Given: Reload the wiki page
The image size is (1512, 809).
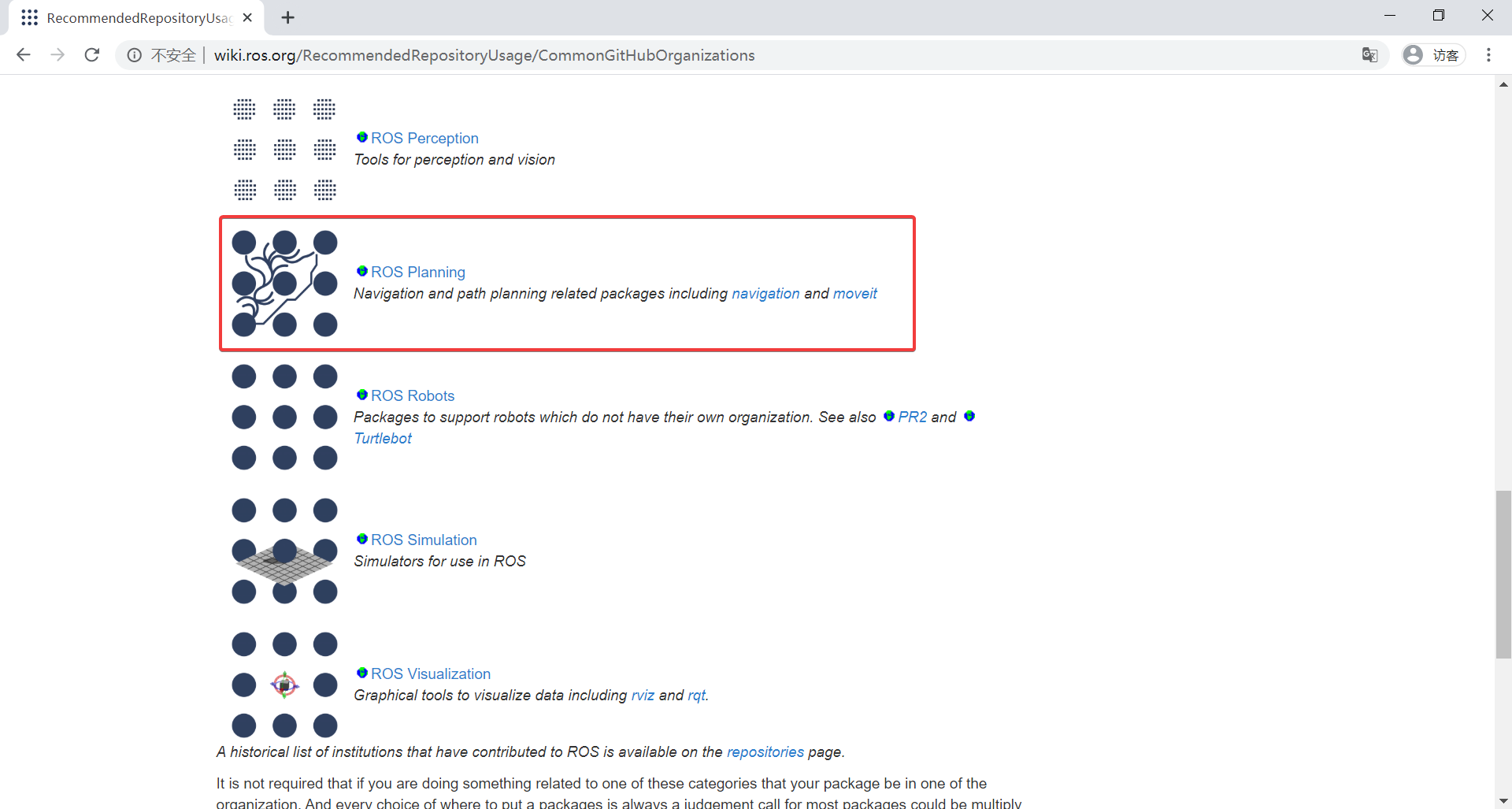Looking at the screenshot, I should [x=92, y=54].
